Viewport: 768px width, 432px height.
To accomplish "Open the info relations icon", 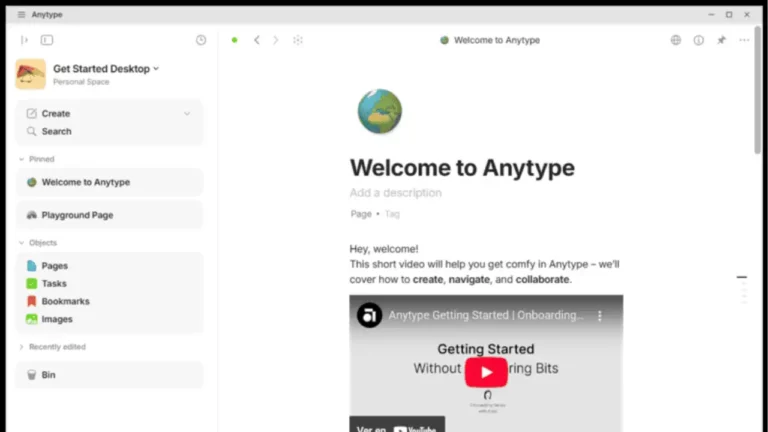I will pyautogui.click(x=698, y=40).
